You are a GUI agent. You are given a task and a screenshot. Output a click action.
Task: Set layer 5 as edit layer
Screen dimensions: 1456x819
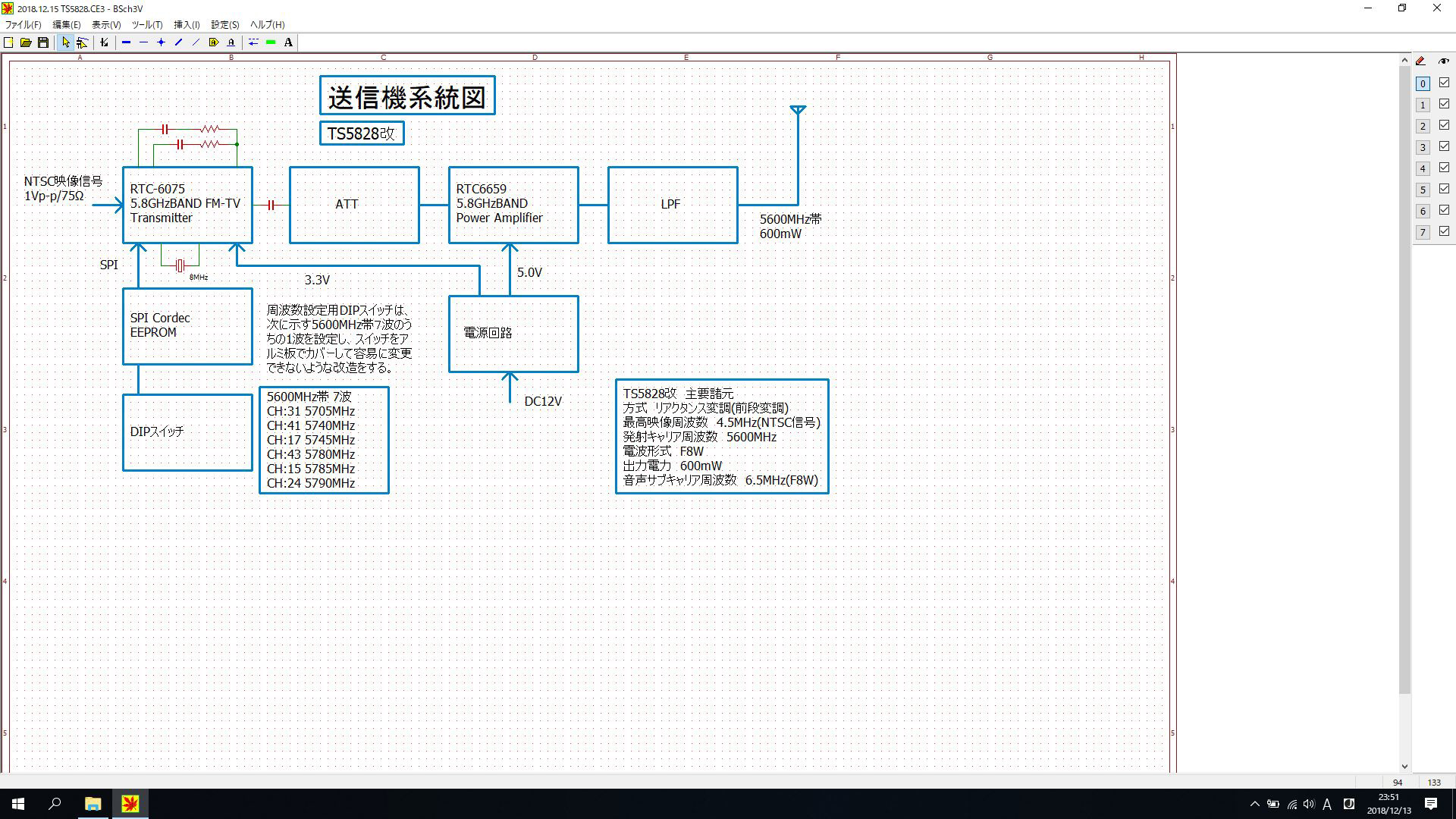pyautogui.click(x=1423, y=190)
